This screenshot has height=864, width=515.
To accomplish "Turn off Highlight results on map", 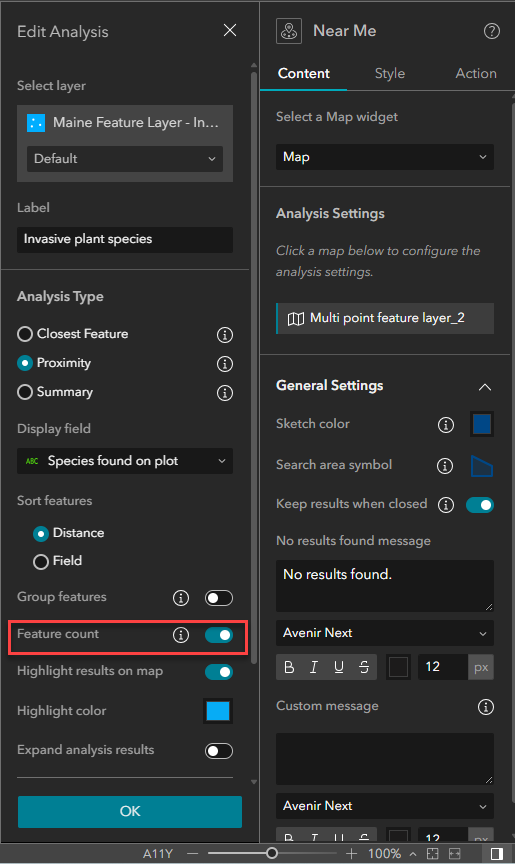I will tap(219, 672).
